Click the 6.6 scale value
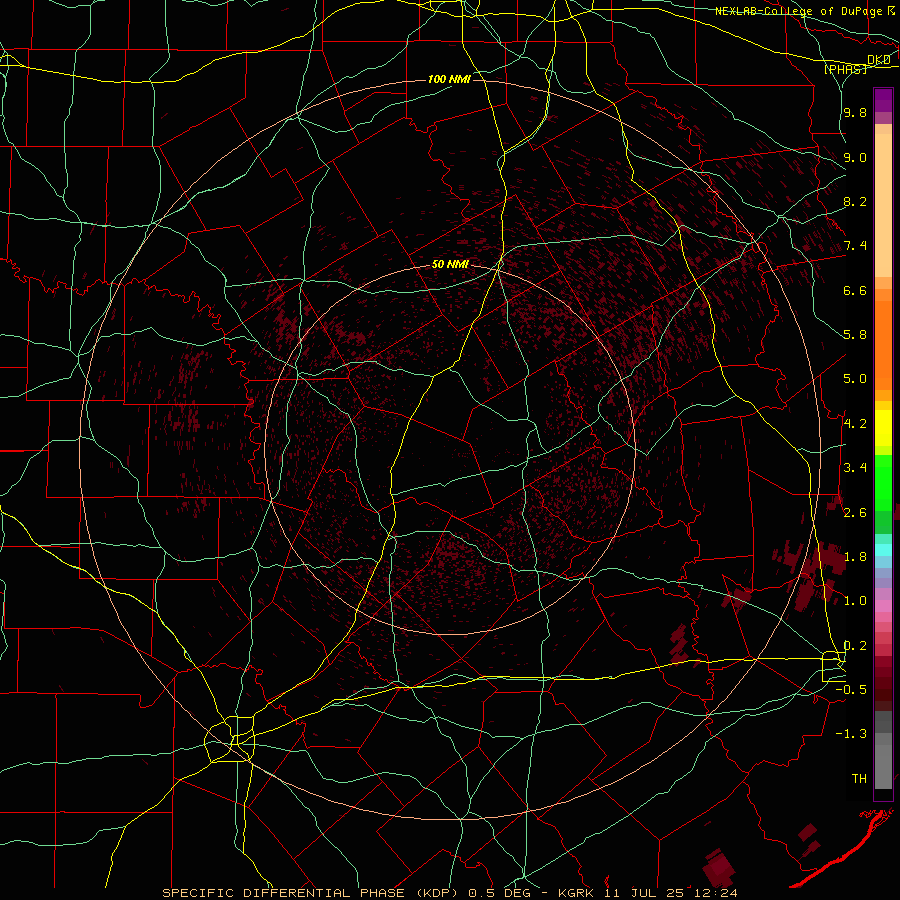This screenshot has height=900, width=900. (855, 290)
